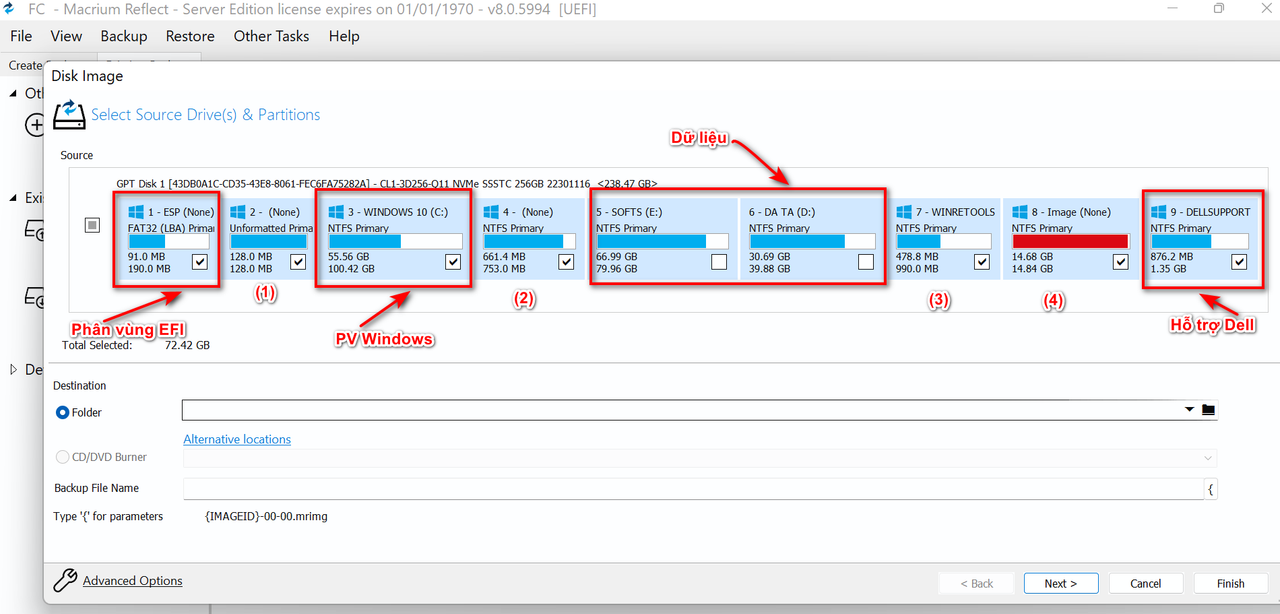Open the View menu

coord(66,36)
